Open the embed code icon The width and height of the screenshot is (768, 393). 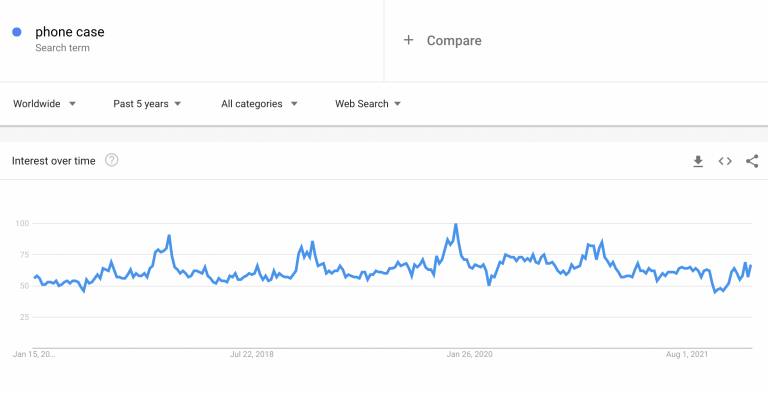tap(725, 161)
